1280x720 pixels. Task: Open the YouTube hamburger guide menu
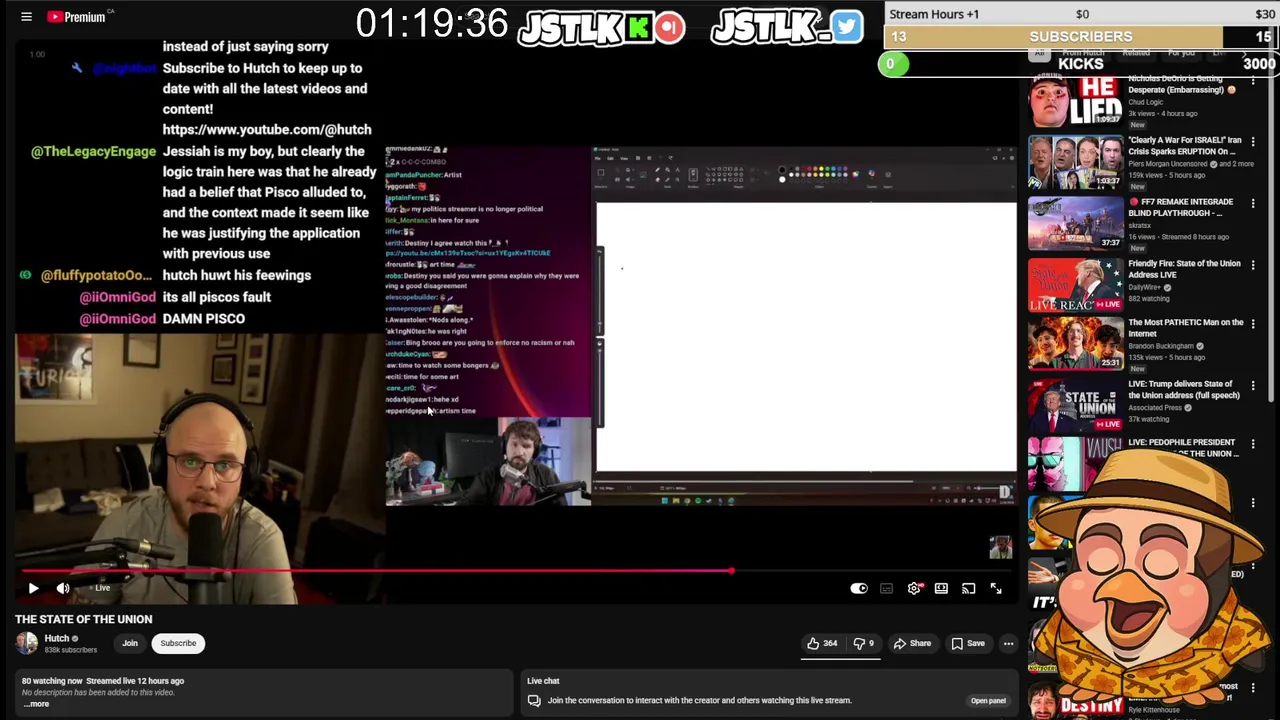(x=26, y=17)
